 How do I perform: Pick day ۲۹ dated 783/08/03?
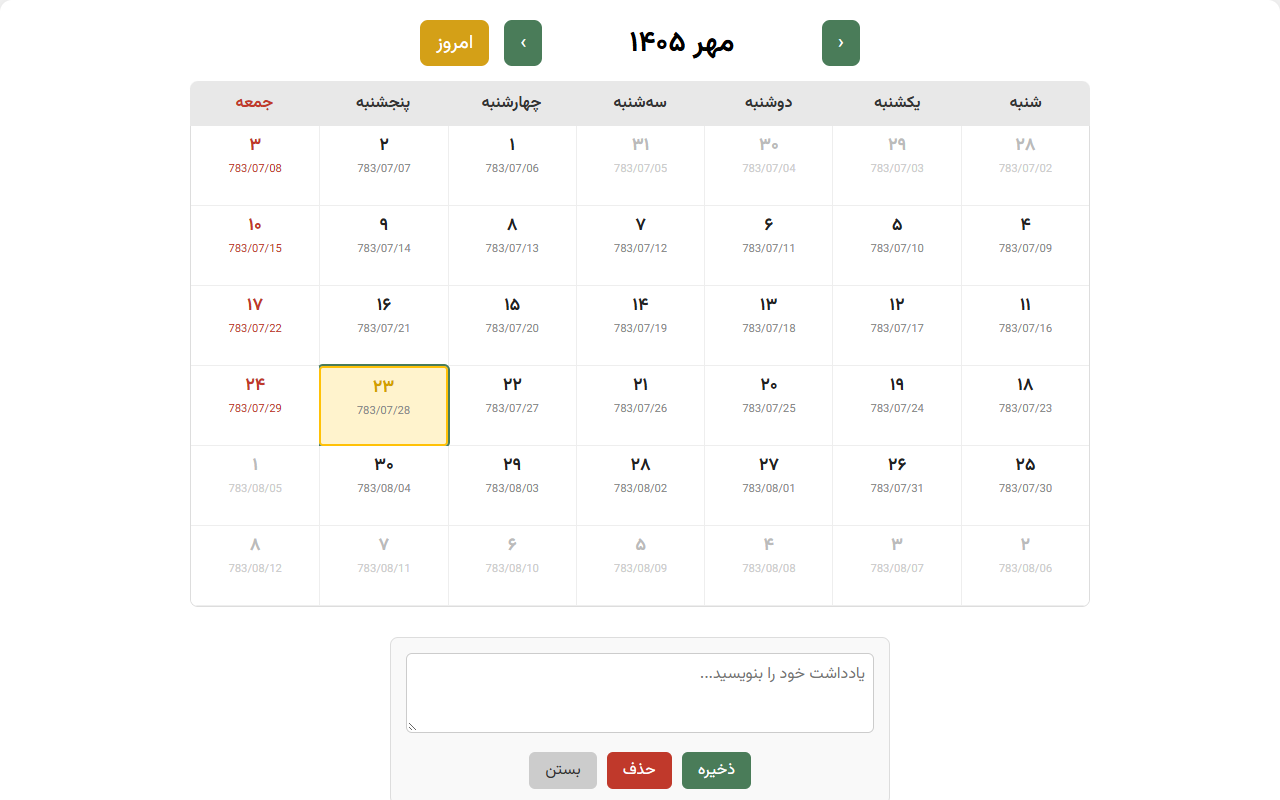512,486
